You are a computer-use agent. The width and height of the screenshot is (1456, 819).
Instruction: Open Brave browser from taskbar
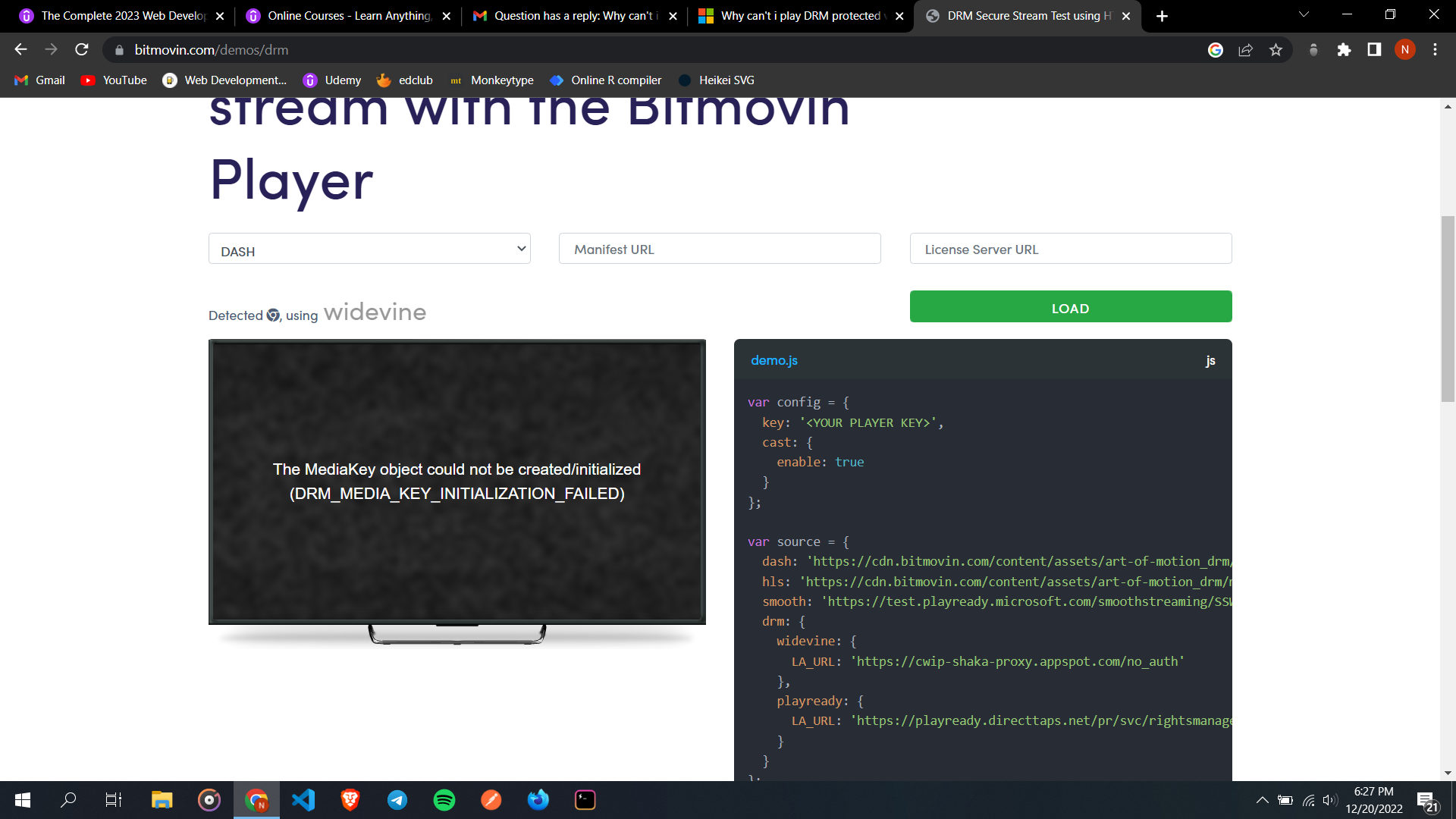coord(350,800)
